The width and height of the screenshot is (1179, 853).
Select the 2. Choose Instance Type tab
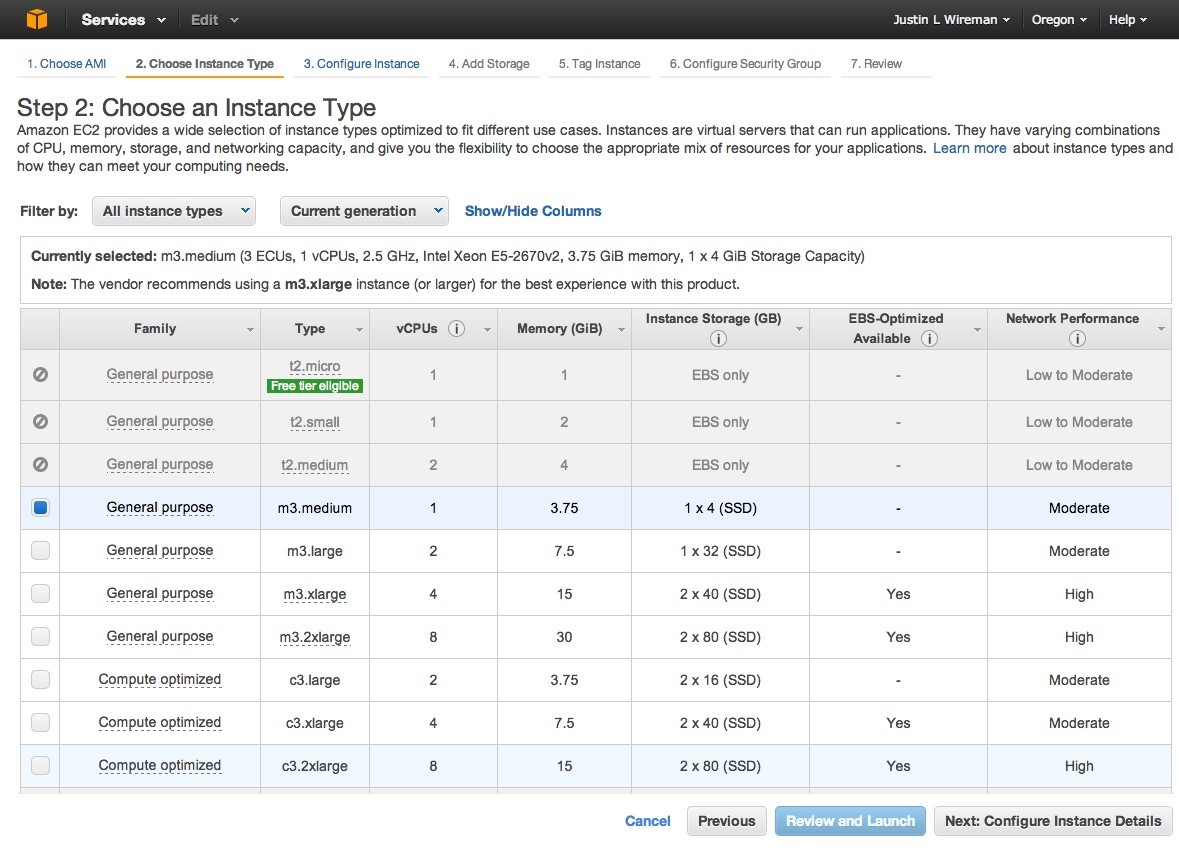click(205, 64)
